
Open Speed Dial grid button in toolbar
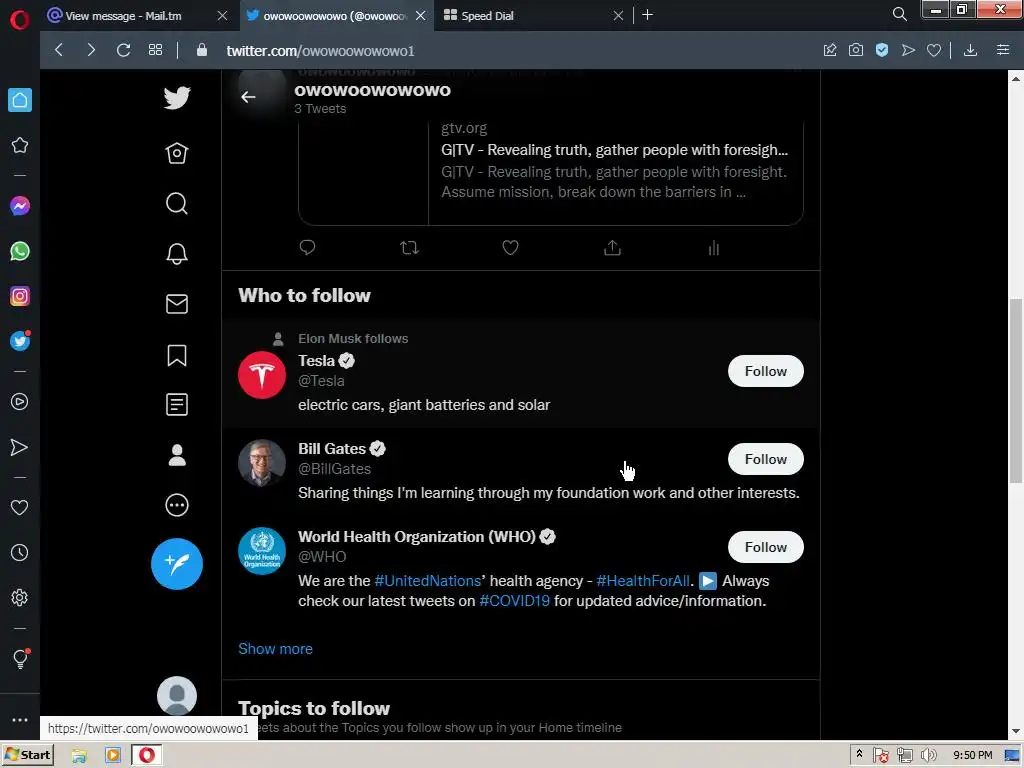point(155,50)
